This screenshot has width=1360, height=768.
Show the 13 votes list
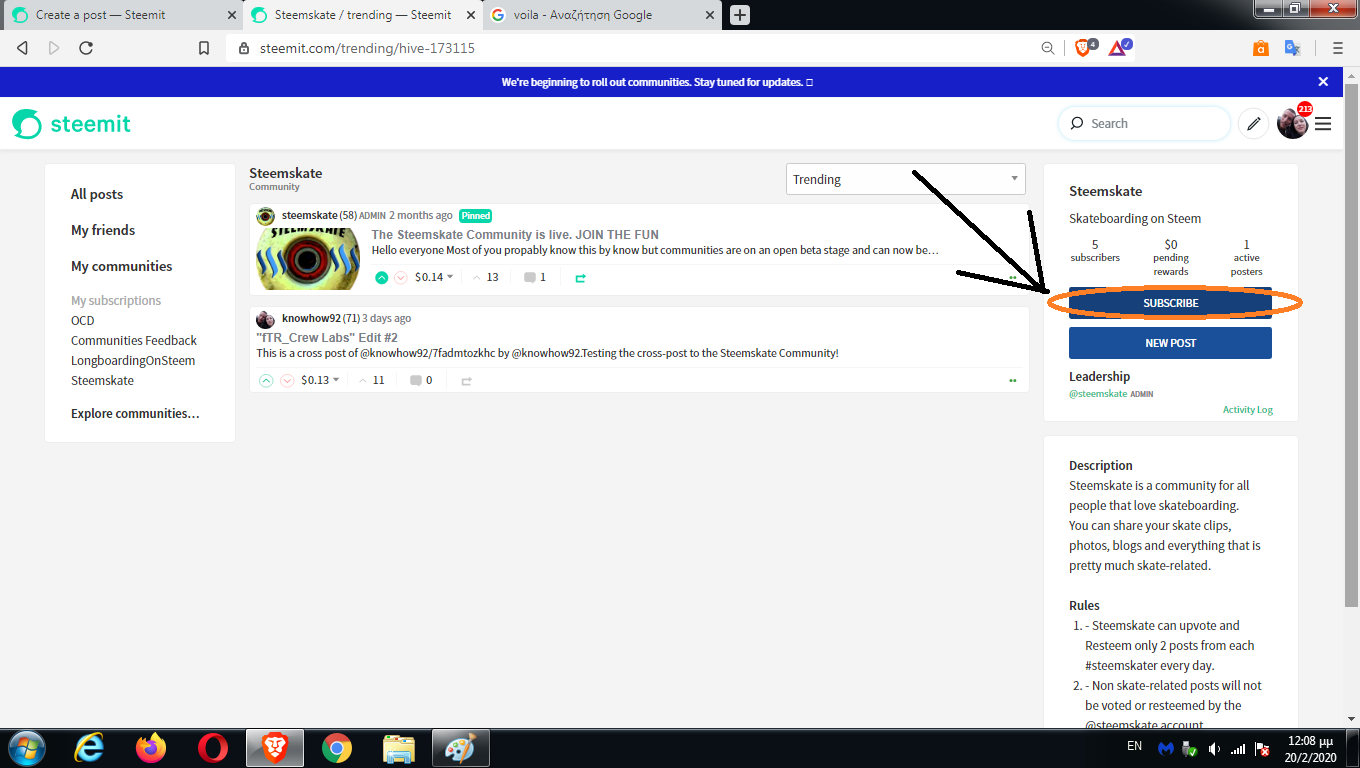point(485,277)
